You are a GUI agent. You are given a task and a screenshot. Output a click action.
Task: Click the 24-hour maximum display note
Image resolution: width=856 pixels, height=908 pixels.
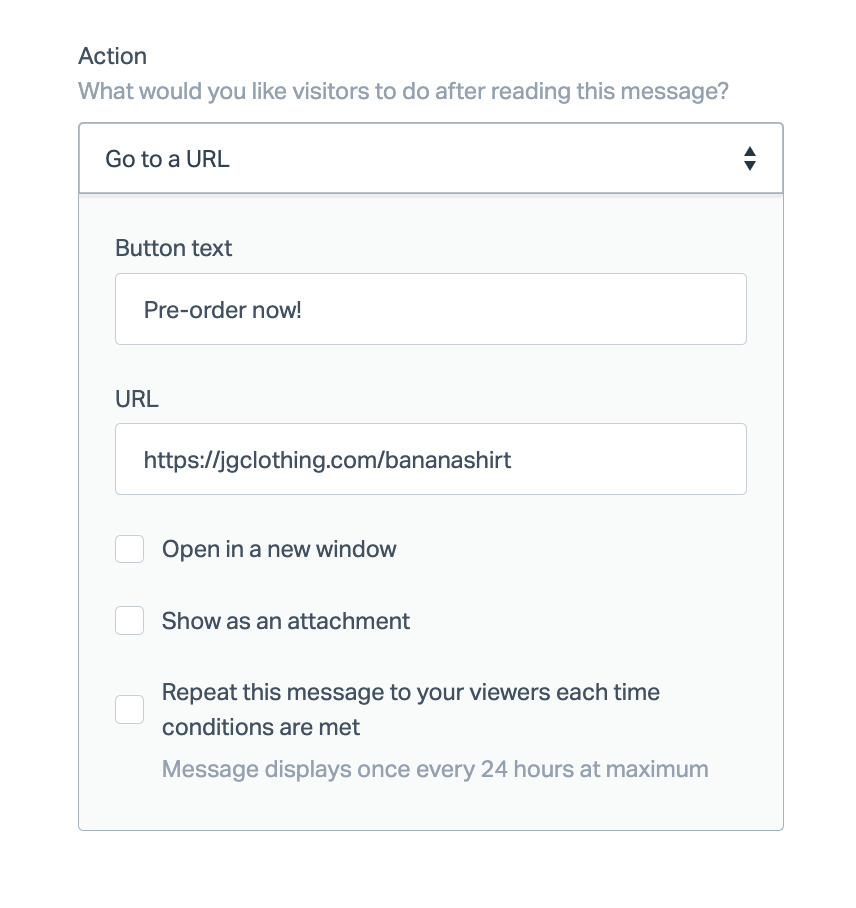pyautogui.click(x=435, y=769)
